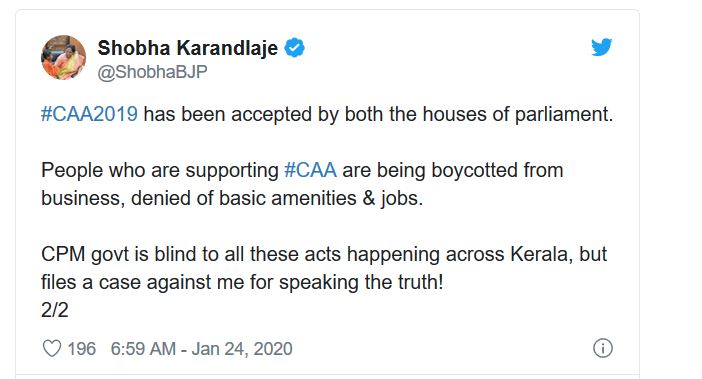Viewport: 702px width, 379px height.
Task: Click the 'boycotted from business' paragraph text
Action: pyautogui.click(x=302, y=184)
